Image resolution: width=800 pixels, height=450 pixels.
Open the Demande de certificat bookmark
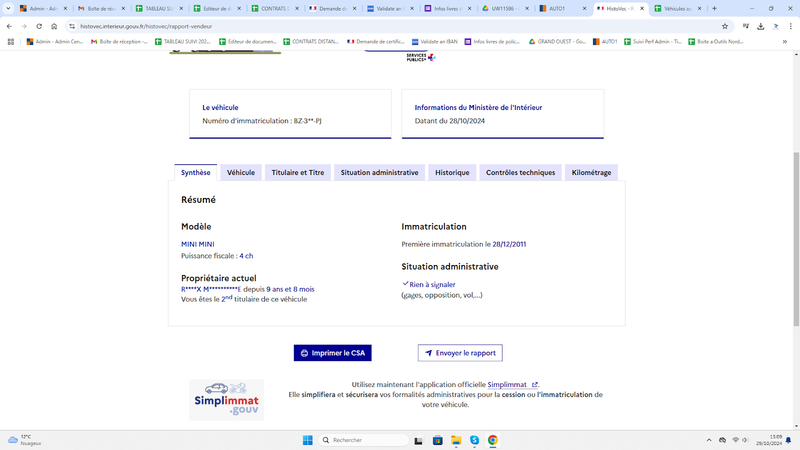click(x=376, y=42)
